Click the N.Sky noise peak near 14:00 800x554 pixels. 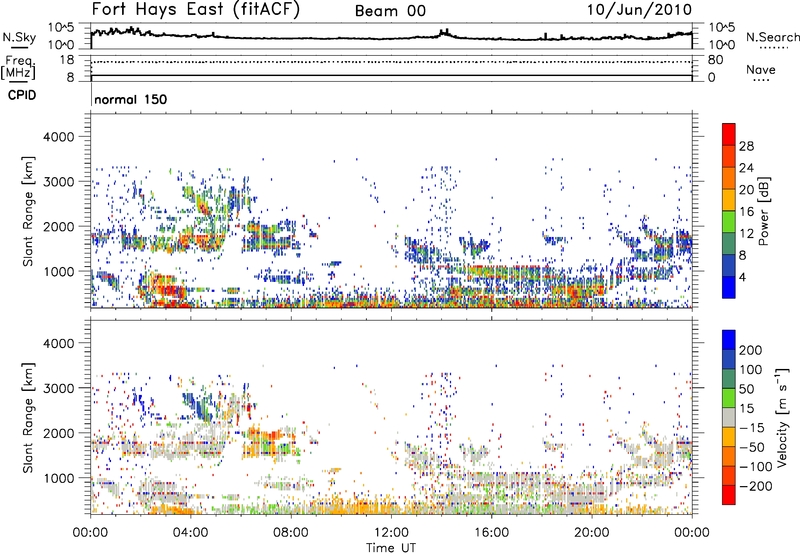tap(444, 32)
